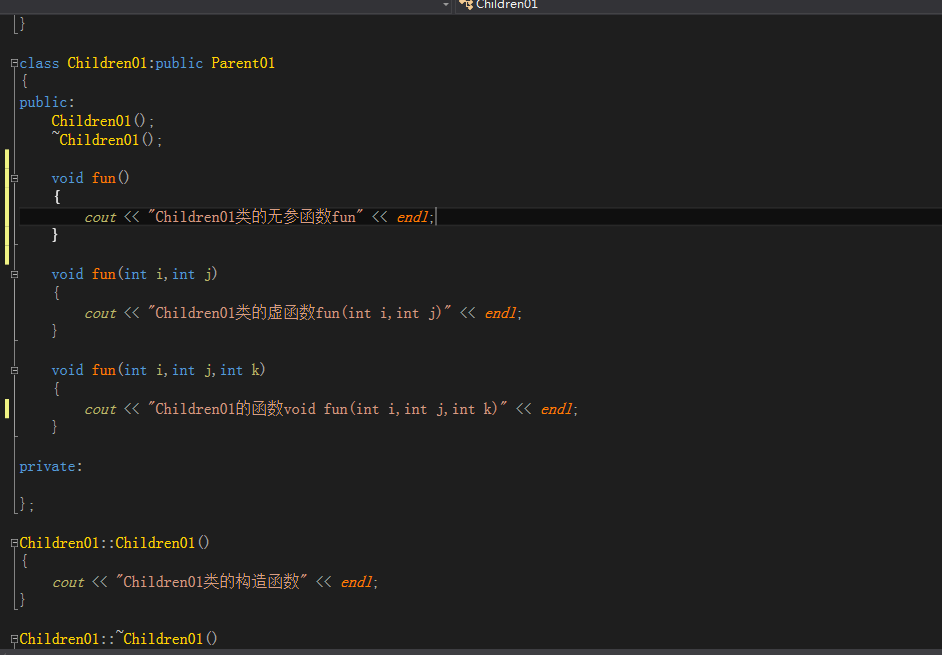942x655 pixels.
Task: Collapse the Children01::Children01() constructor definition
Action: [14, 543]
